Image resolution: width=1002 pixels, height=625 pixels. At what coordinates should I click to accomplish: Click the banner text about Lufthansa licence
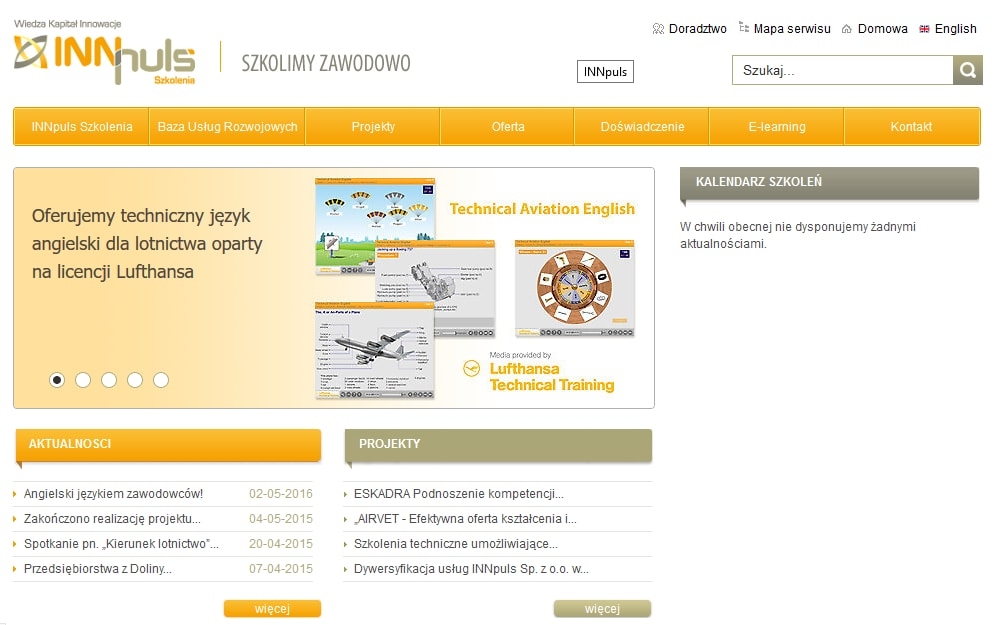(x=147, y=243)
